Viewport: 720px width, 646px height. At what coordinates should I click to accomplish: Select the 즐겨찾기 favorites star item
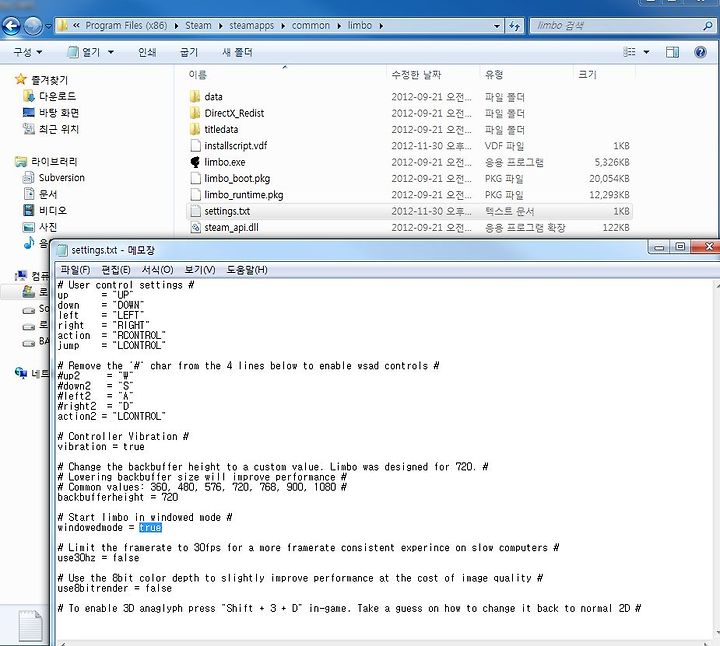(x=41, y=80)
